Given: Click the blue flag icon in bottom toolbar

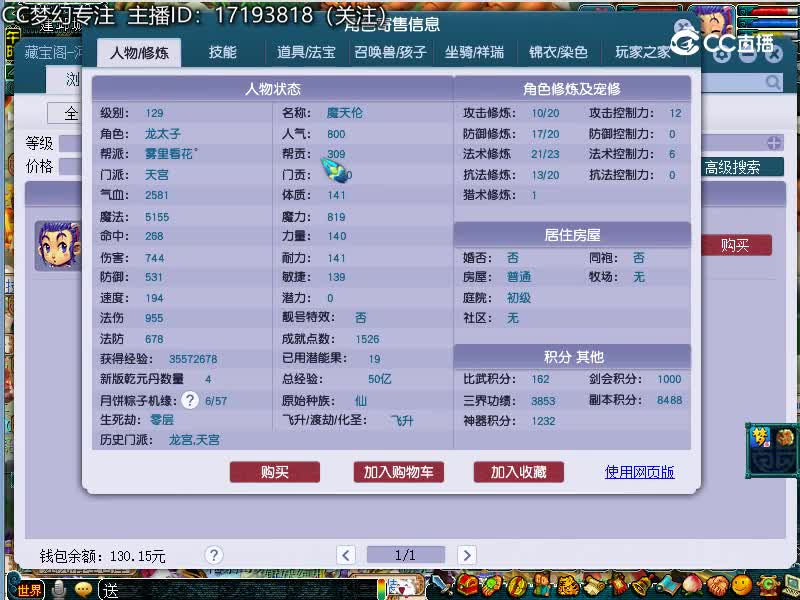Looking at the screenshot, I should point(668,586).
